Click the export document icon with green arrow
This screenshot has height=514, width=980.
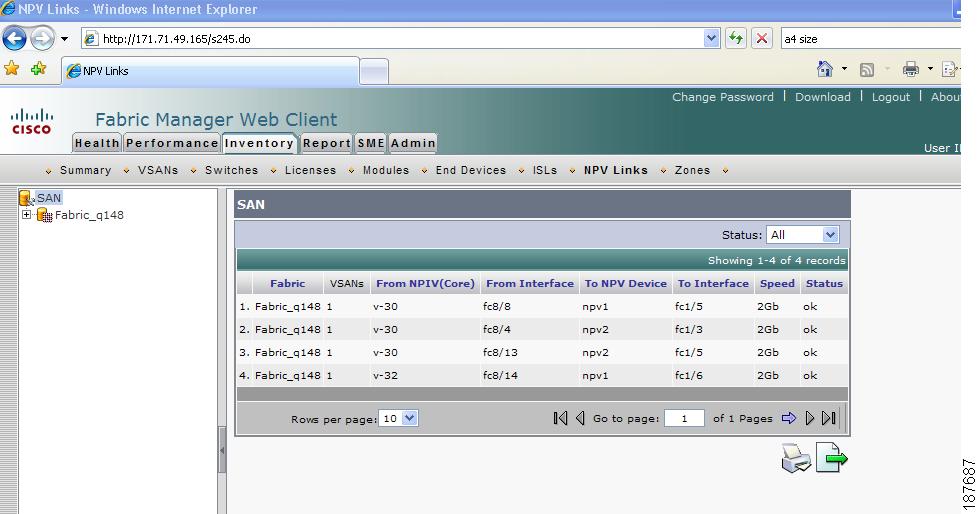coord(832,458)
